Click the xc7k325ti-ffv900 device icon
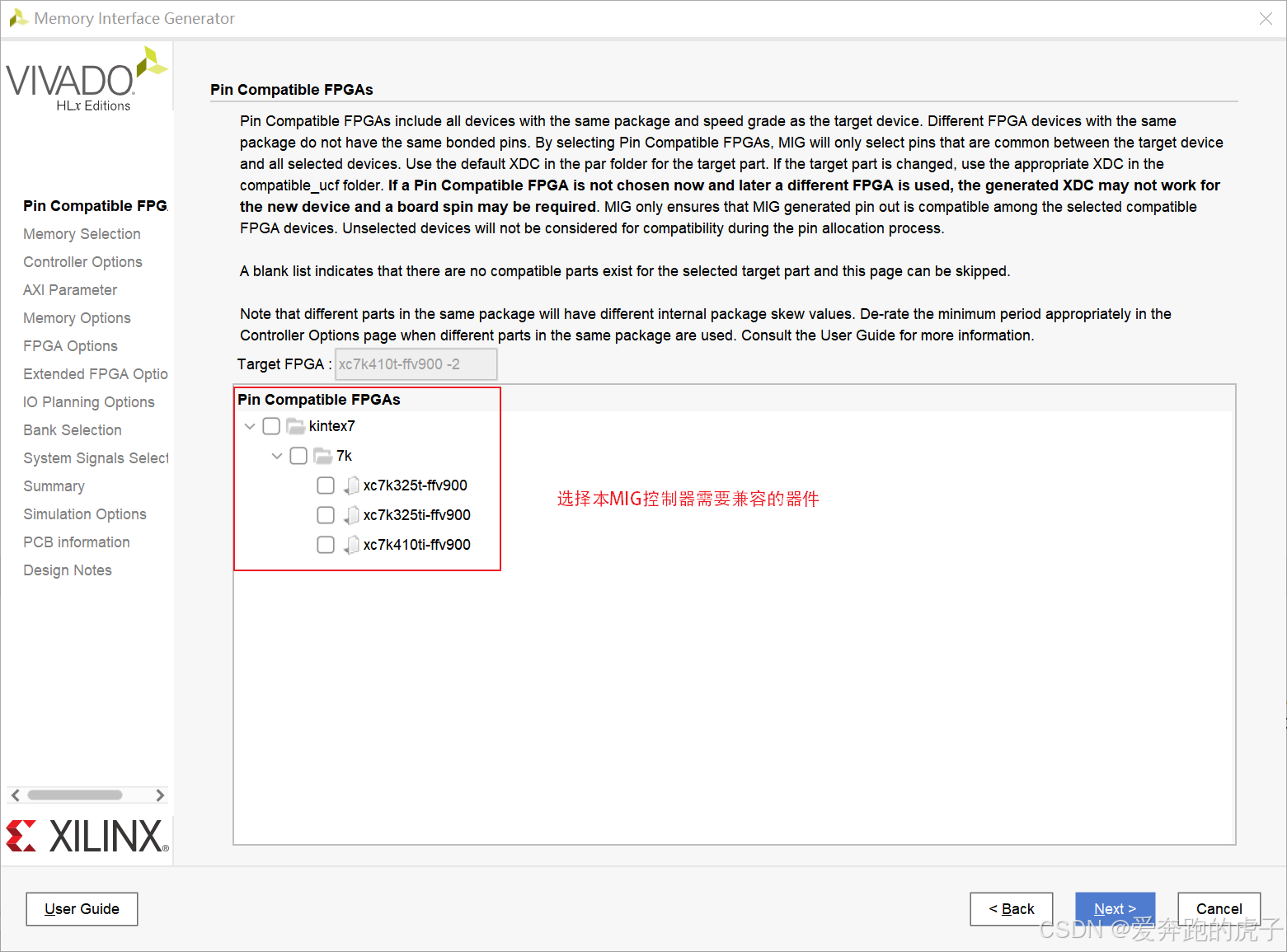The width and height of the screenshot is (1287, 952). coord(351,515)
